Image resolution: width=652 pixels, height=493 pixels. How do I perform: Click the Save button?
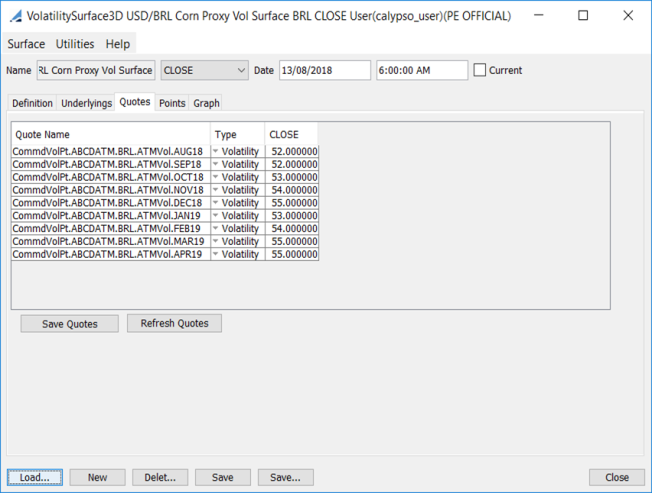click(223, 477)
